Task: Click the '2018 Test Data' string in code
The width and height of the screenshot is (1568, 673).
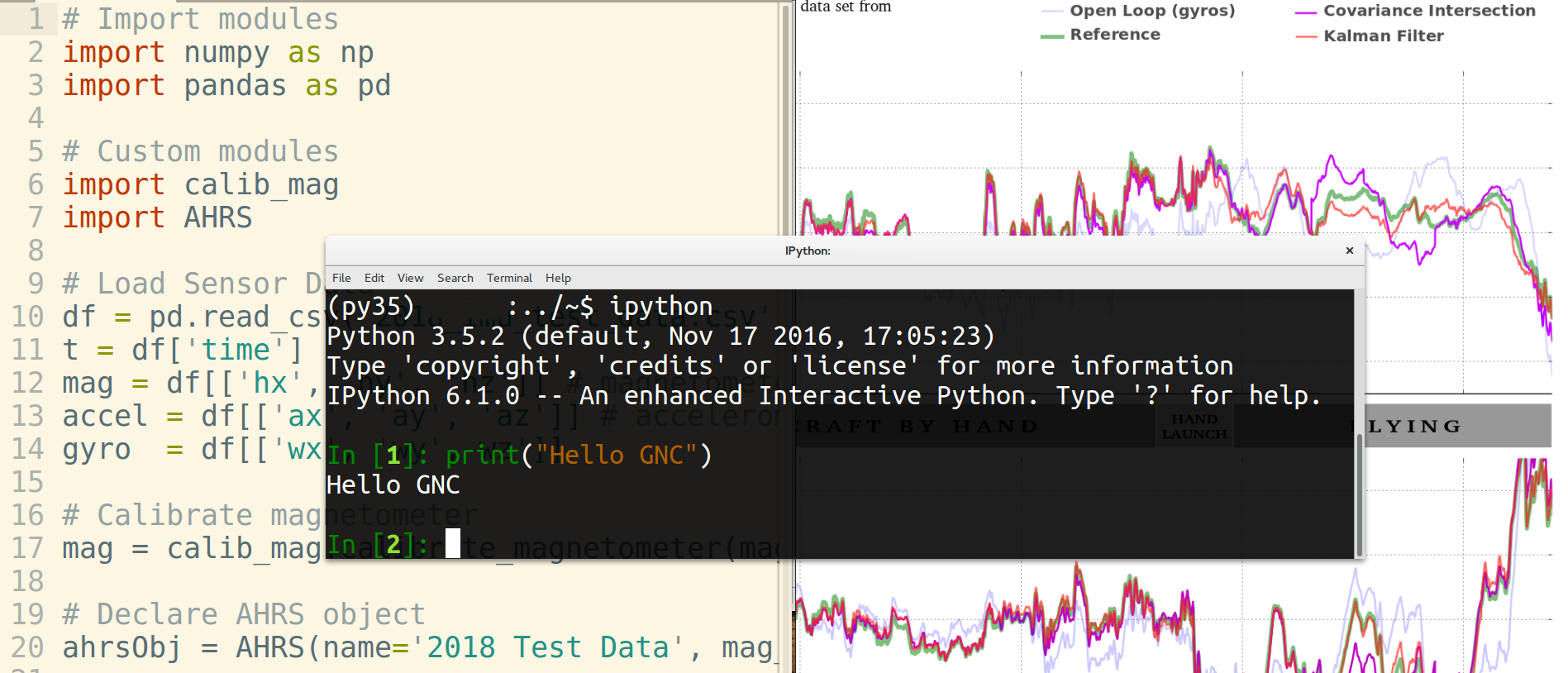Action: (x=547, y=647)
